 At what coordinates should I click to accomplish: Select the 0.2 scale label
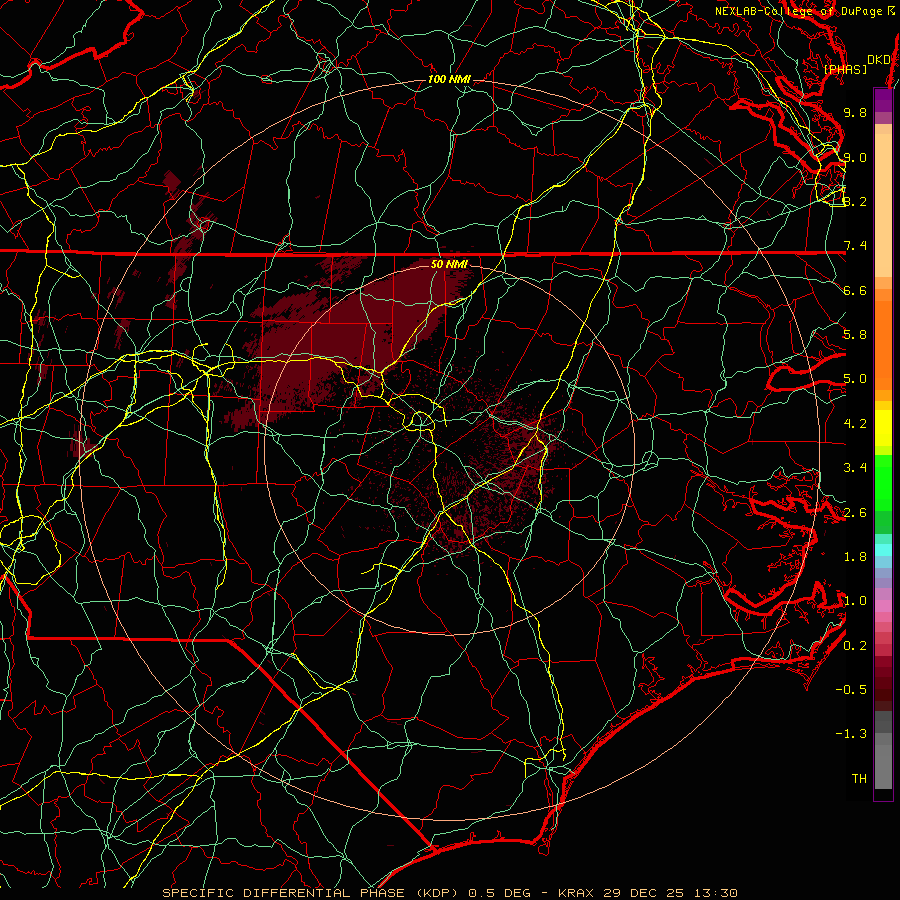(x=855, y=646)
